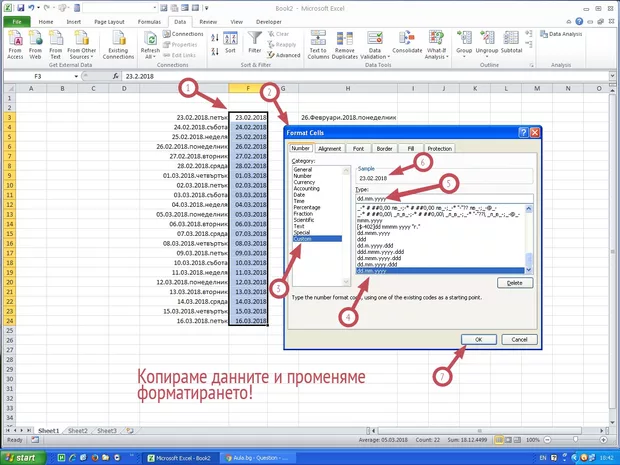Click the Format Cells help icon
This screenshot has width=620, height=465.
tap(522, 132)
